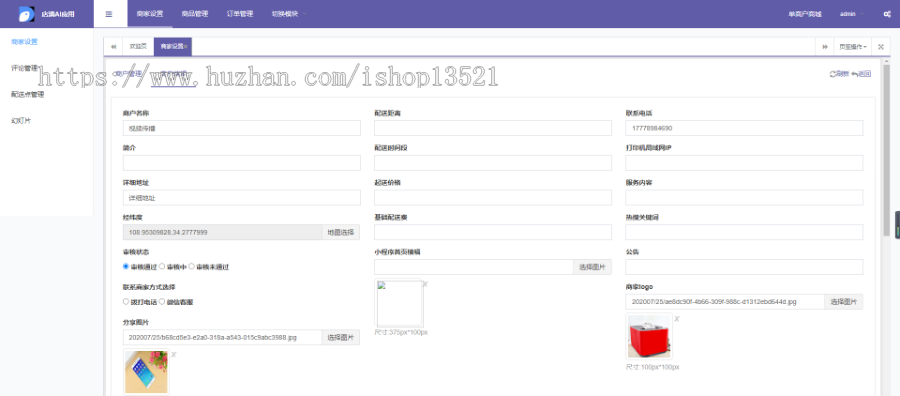Remove the 商家logo thumbnail with its x
Viewport: 900px width, 396px height.
coord(677,319)
